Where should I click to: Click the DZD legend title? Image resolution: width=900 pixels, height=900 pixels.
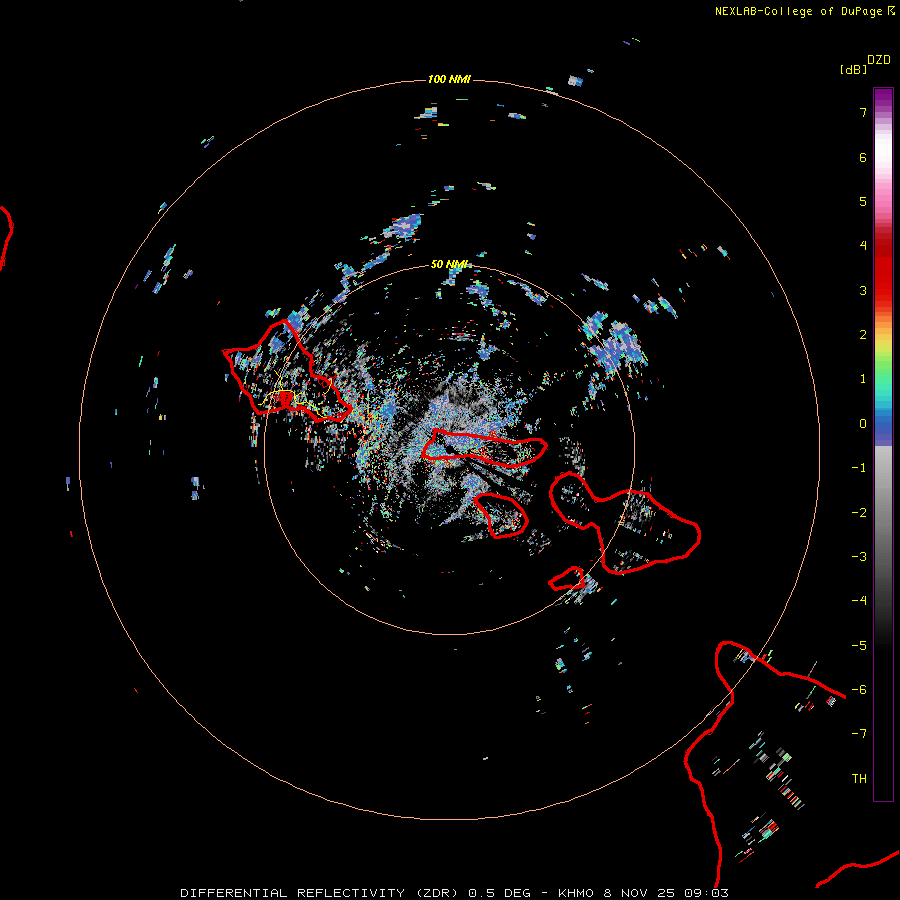[879, 60]
